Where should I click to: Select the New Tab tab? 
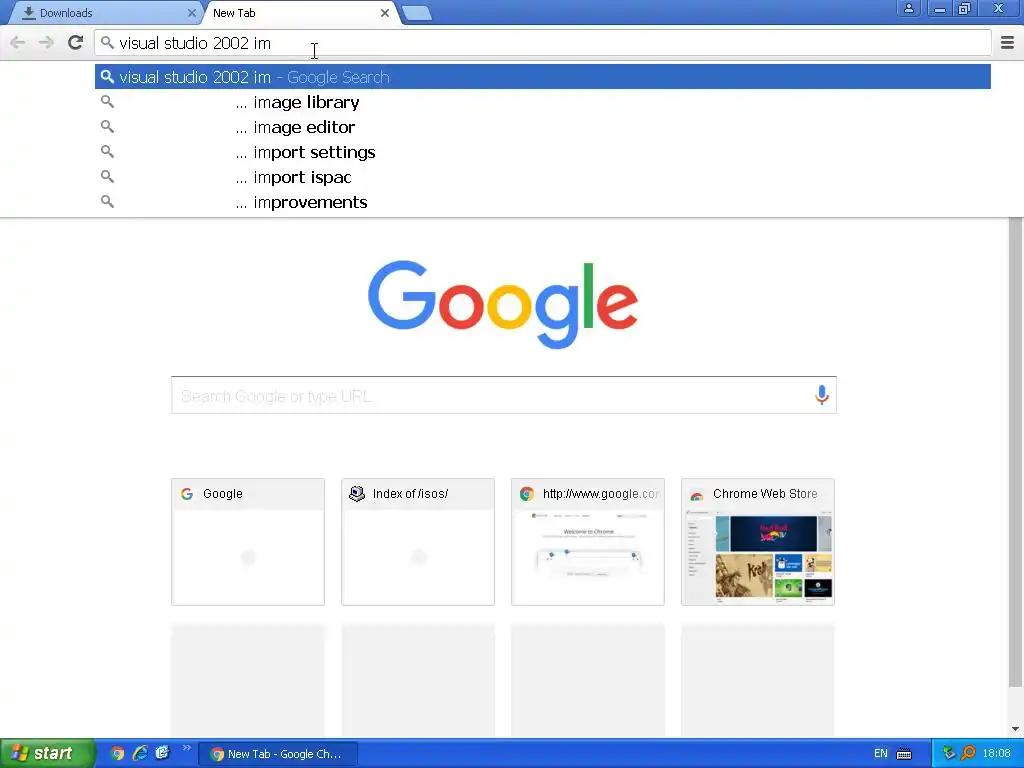click(x=300, y=13)
